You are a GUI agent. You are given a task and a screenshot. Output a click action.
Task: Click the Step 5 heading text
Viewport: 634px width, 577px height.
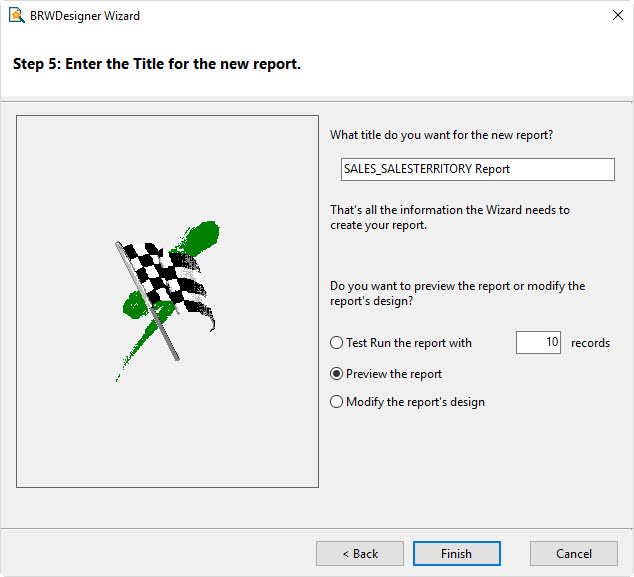tap(157, 64)
